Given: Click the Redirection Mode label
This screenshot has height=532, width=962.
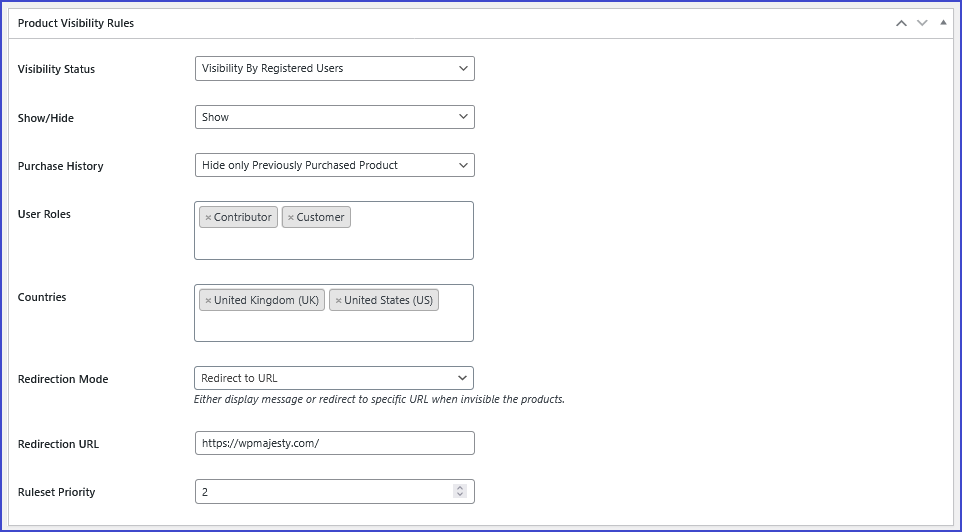Looking at the screenshot, I should pos(63,379).
